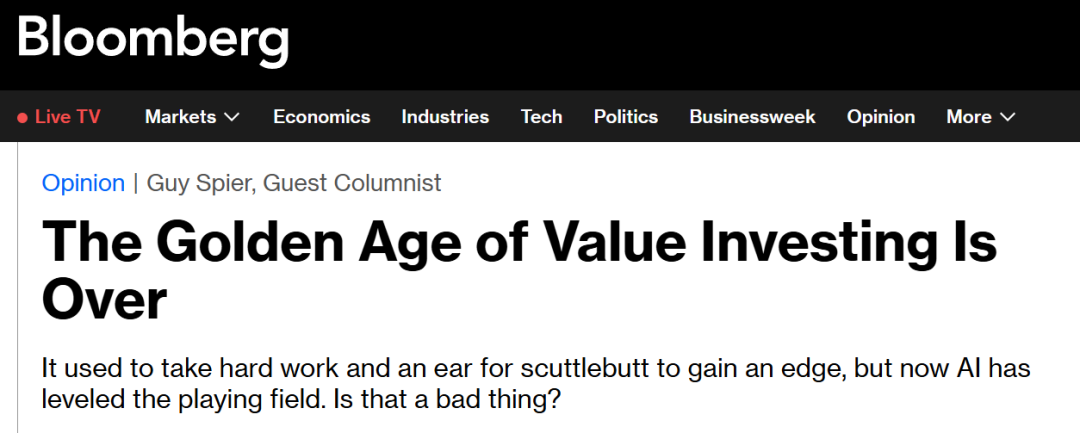Image resolution: width=1080 pixels, height=433 pixels.
Task: Click the Bloomberg logo
Action: coord(153,40)
